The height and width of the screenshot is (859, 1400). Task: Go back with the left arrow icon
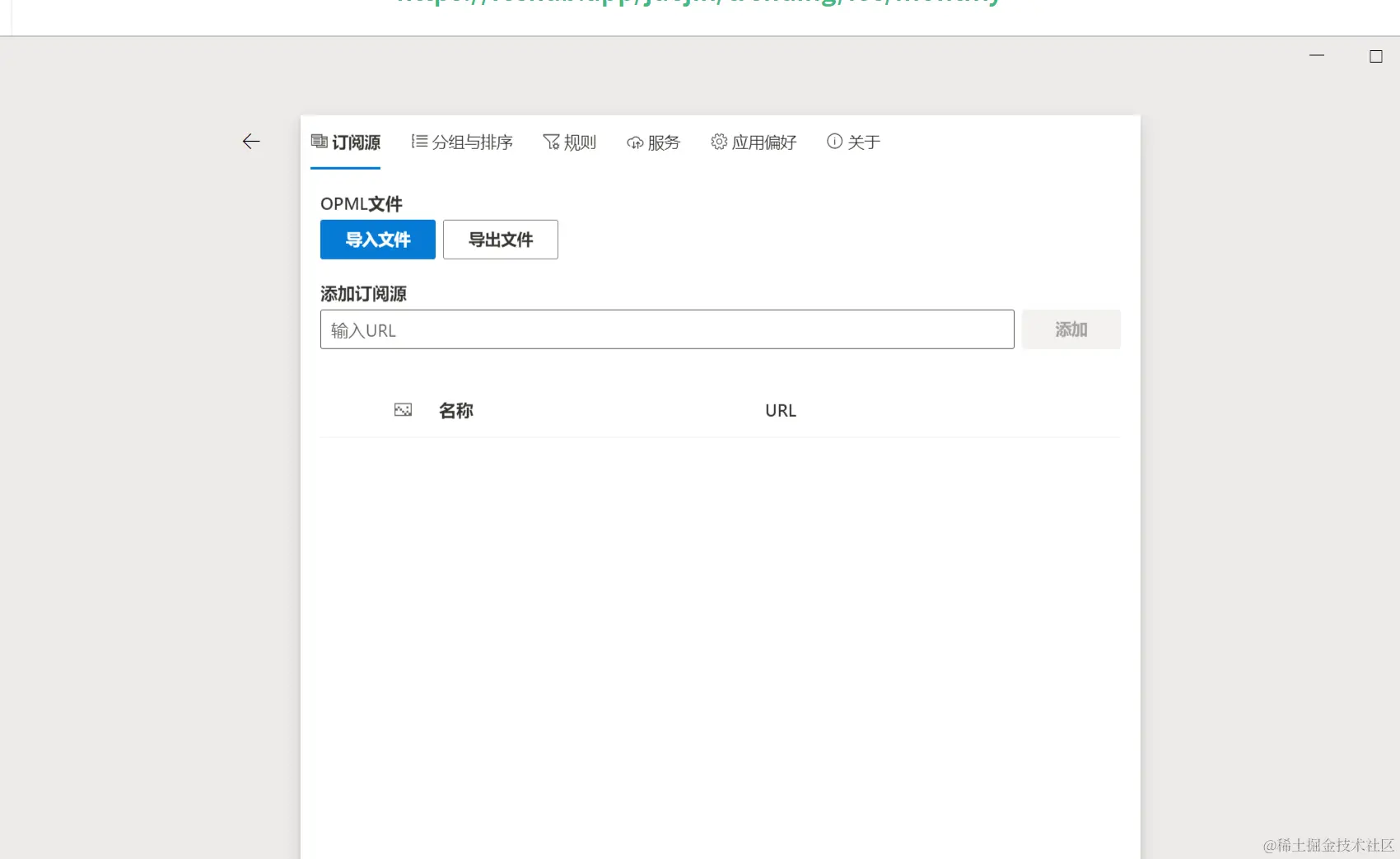coord(251,142)
